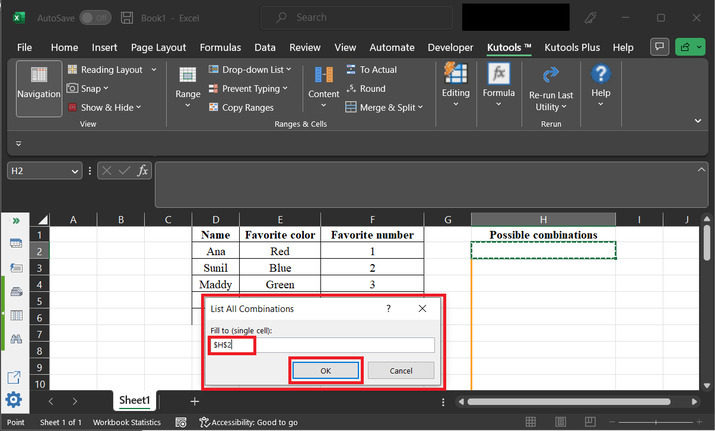Switch to the Kutools Plus tab
This screenshot has width=715, height=431.
pyautogui.click(x=573, y=47)
